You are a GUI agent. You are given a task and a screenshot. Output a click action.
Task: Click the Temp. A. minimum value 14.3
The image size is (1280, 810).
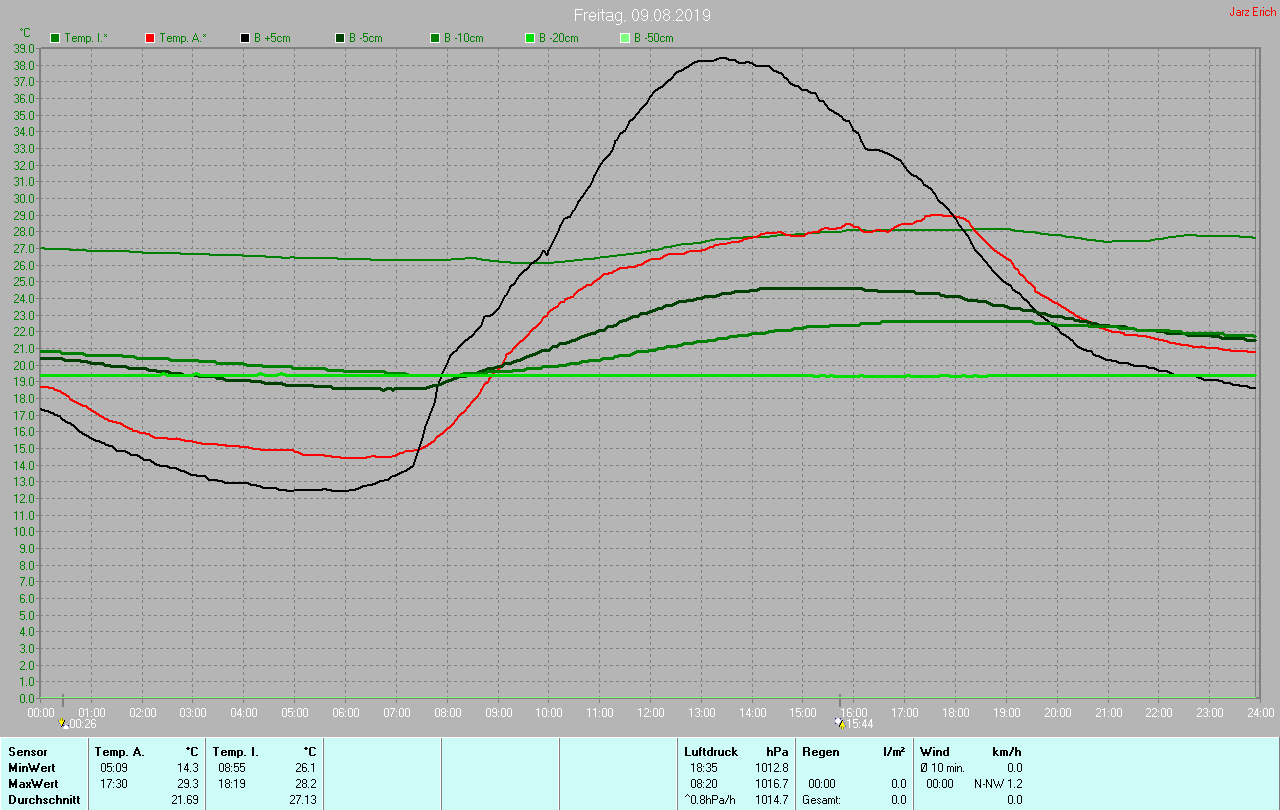[x=188, y=768]
